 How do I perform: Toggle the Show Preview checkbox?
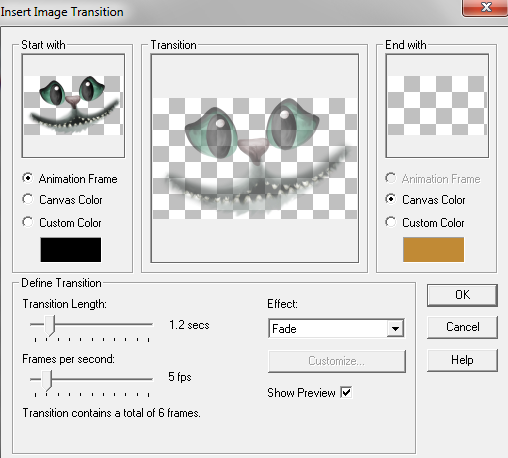pyautogui.click(x=346, y=392)
